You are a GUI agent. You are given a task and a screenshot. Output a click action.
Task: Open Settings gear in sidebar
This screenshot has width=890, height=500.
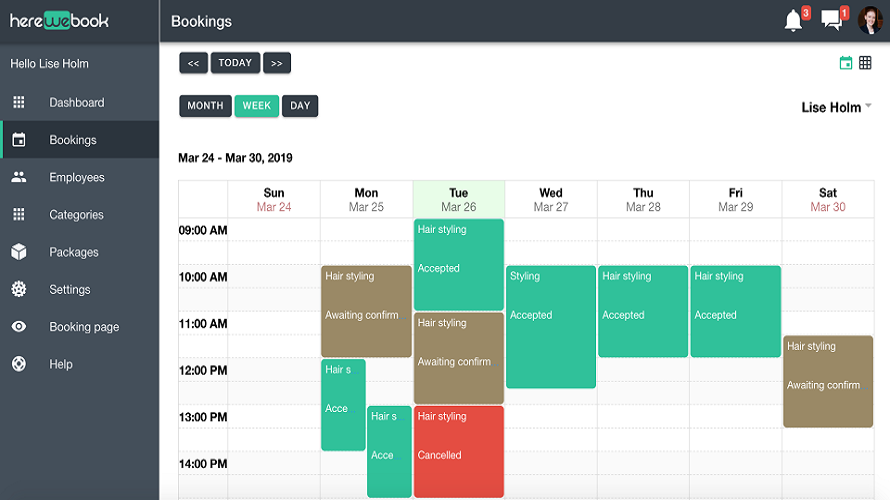pyautogui.click(x=19, y=289)
